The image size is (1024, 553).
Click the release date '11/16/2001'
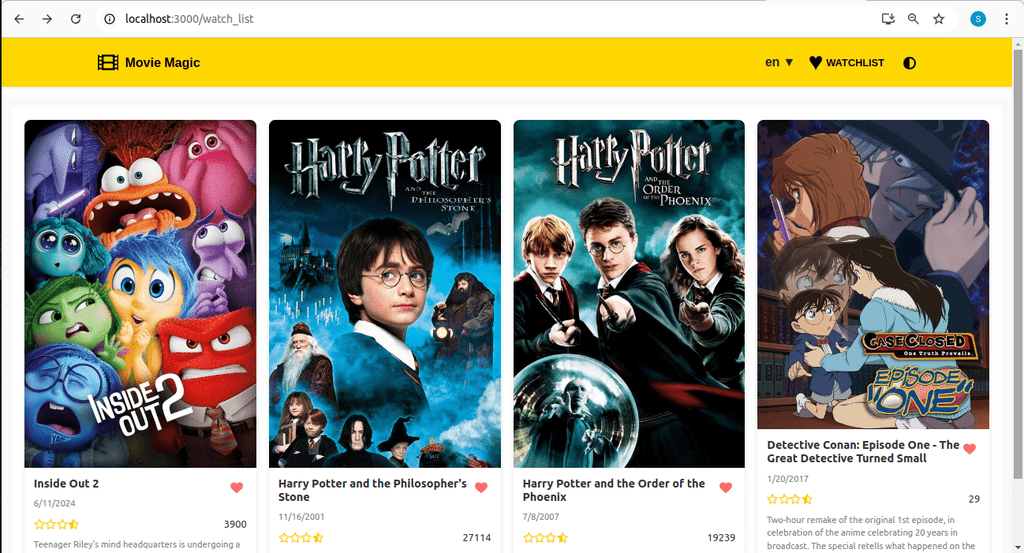point(302,517)
